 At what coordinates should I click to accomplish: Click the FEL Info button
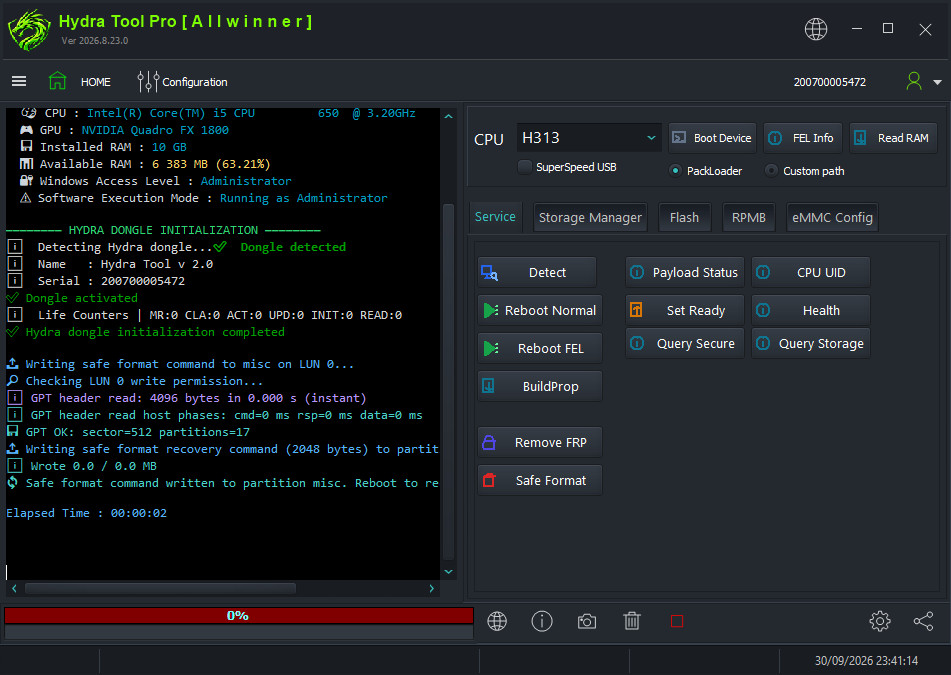coord(802,138)
